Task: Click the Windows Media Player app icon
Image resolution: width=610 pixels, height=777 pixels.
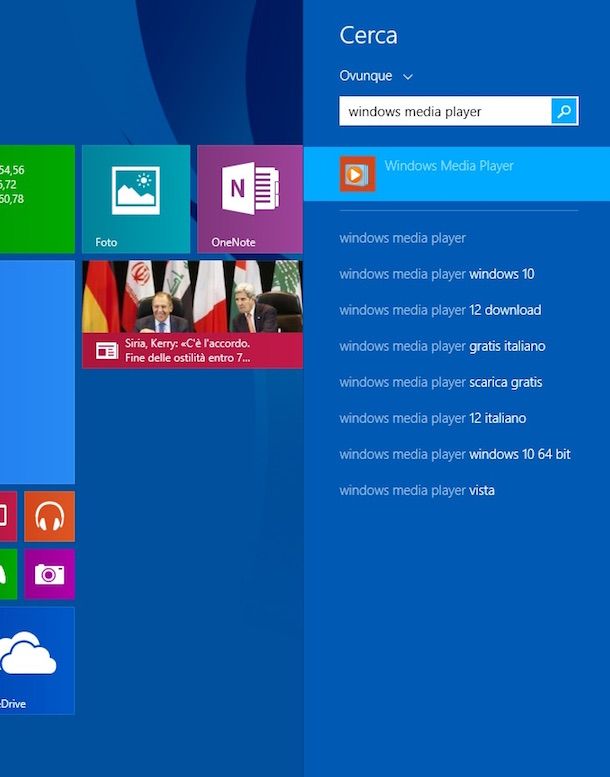Action: click(357, 174)
